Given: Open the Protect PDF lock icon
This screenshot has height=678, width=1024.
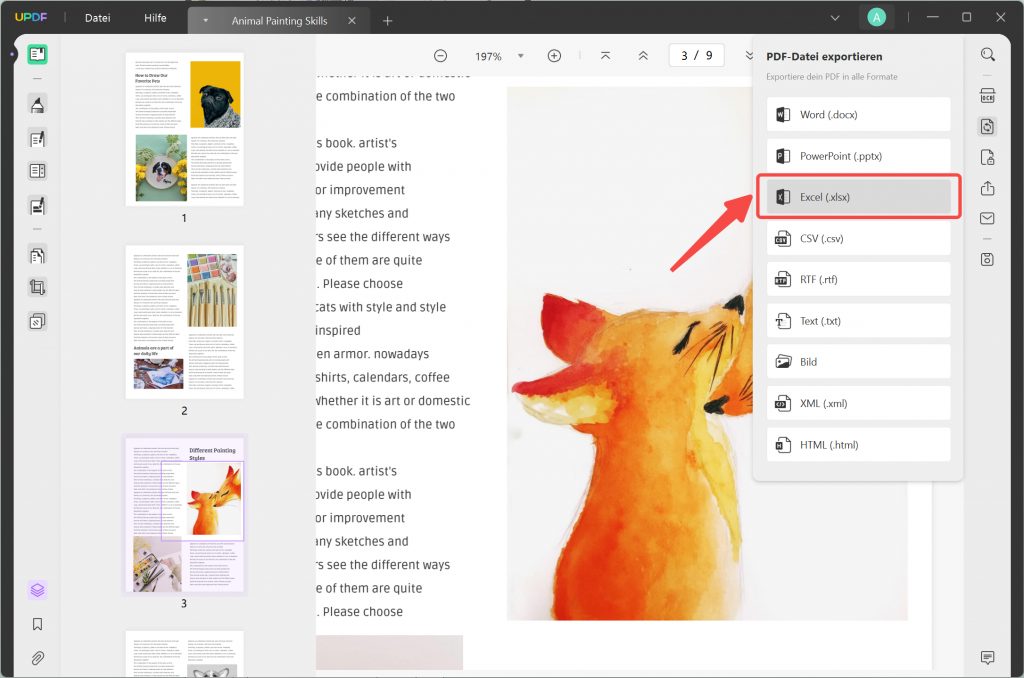Looking at the screenshot, I should click(x=987, y=157).
